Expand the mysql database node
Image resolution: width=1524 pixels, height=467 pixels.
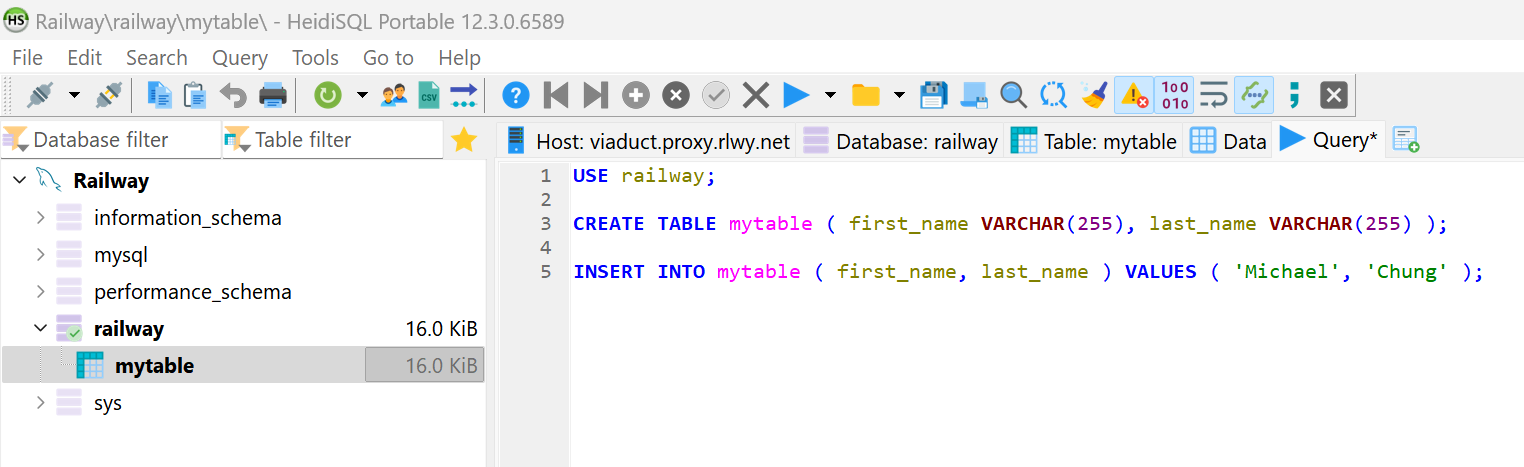(x=40, y=254)
